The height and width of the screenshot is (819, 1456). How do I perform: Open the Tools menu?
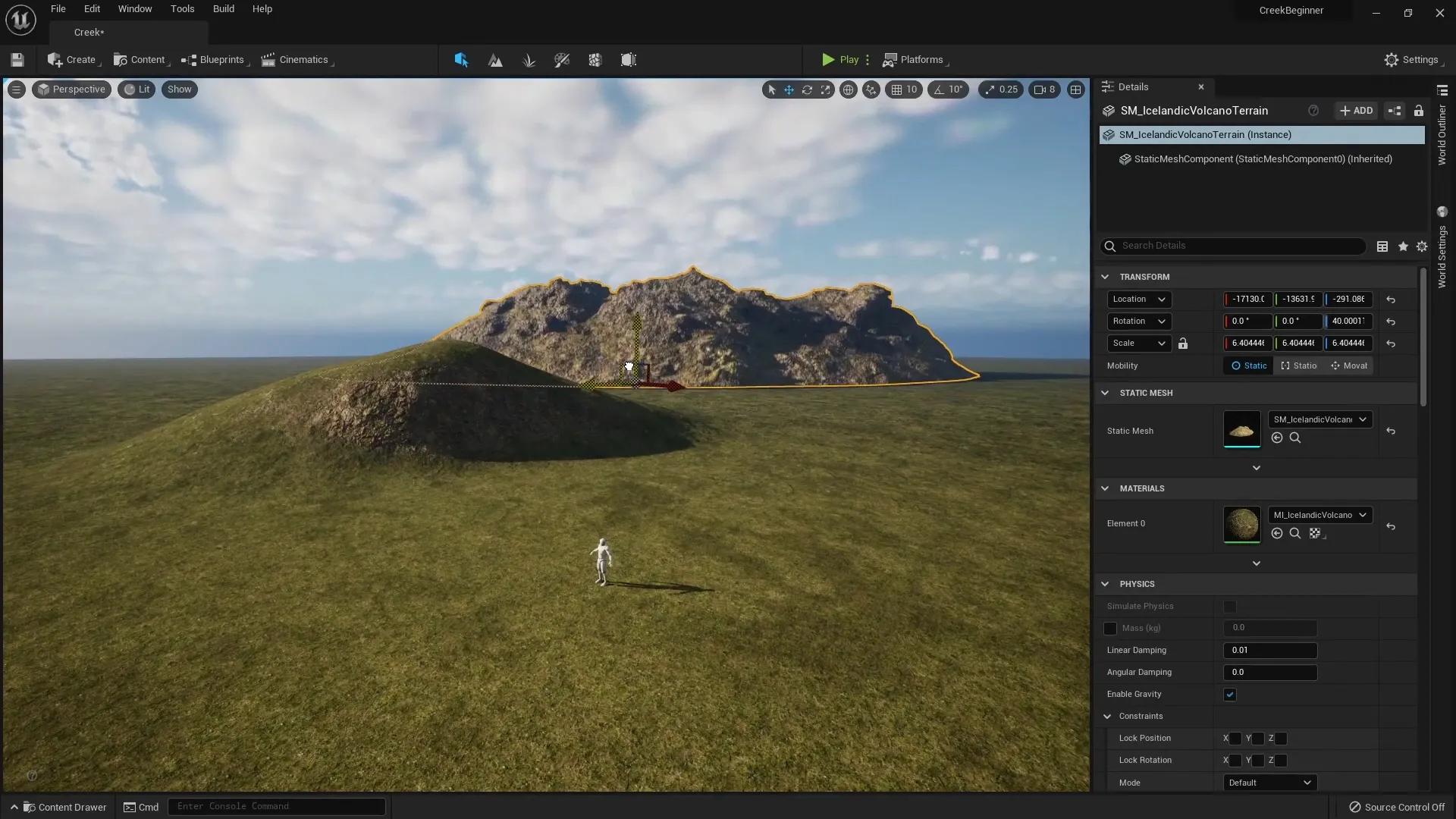[182, 9]
